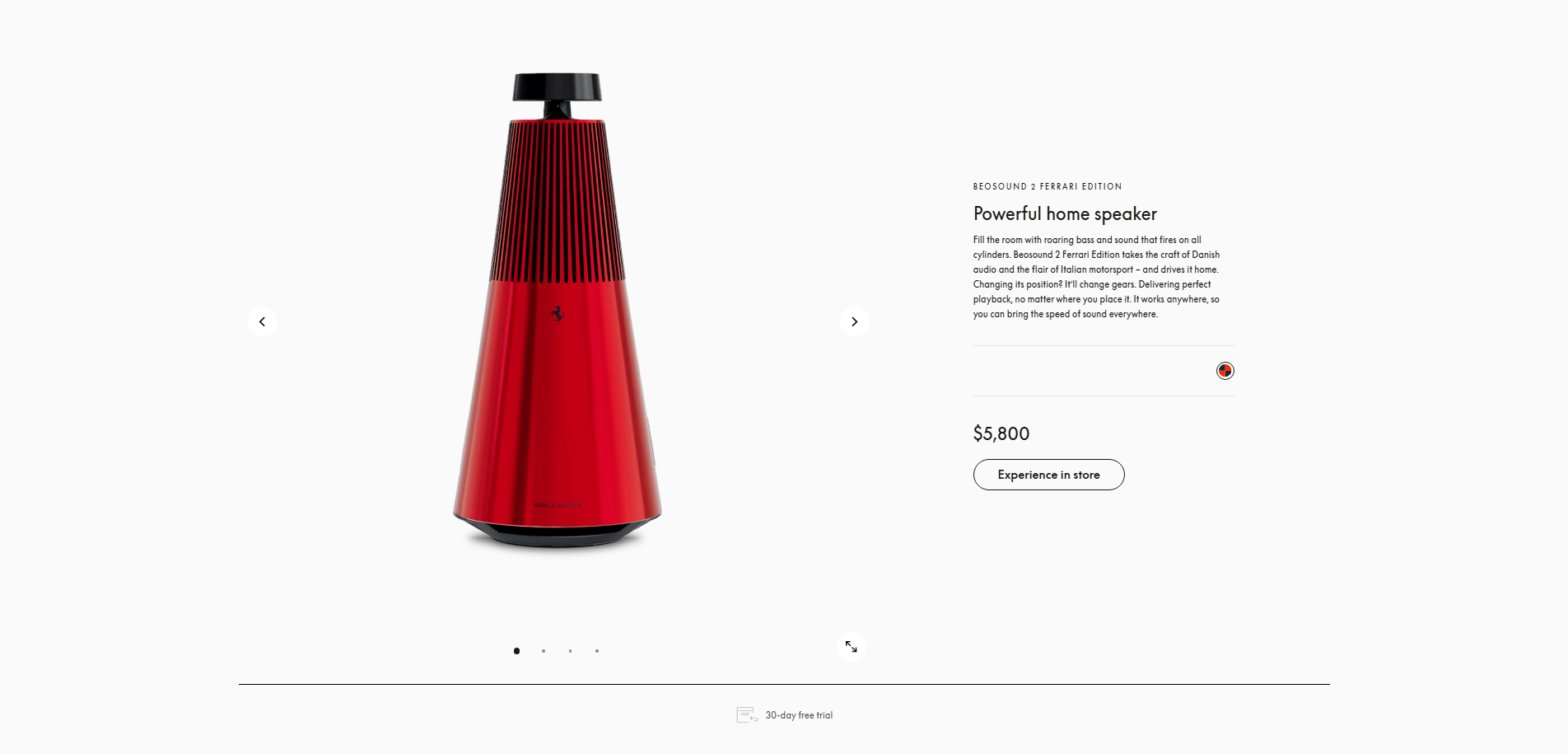Click the Bang & Olufsen engraving on base

coord(558,505)
